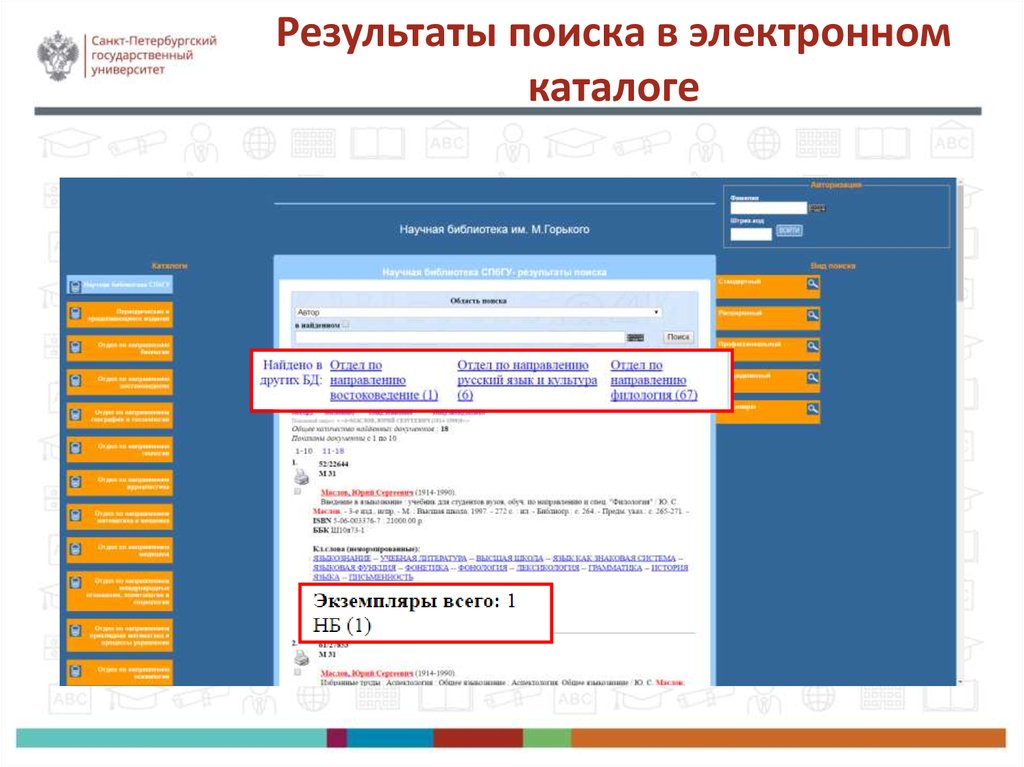Go to results page 11-18
The width and height of the screenshot is (1024, 767).
coord(333,451)
